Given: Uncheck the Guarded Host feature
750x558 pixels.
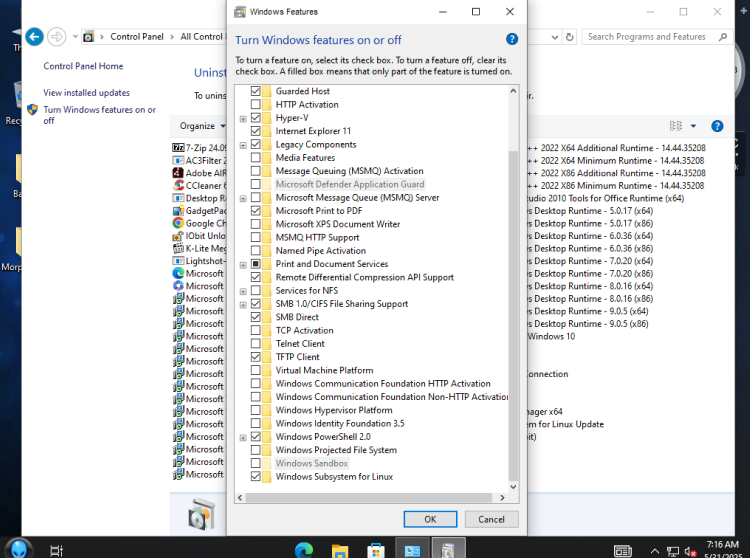Looking at the screenshot, I should 255,91.
